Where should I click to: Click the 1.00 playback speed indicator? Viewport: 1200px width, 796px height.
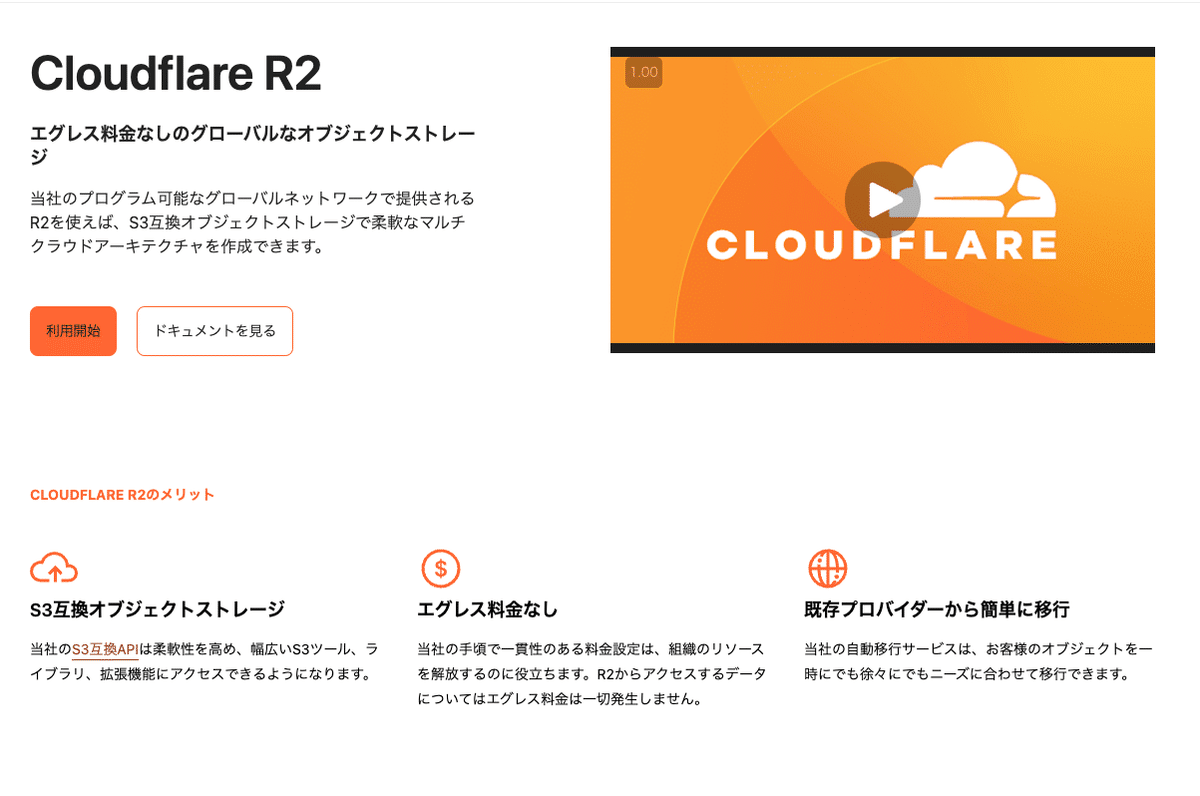643,71
